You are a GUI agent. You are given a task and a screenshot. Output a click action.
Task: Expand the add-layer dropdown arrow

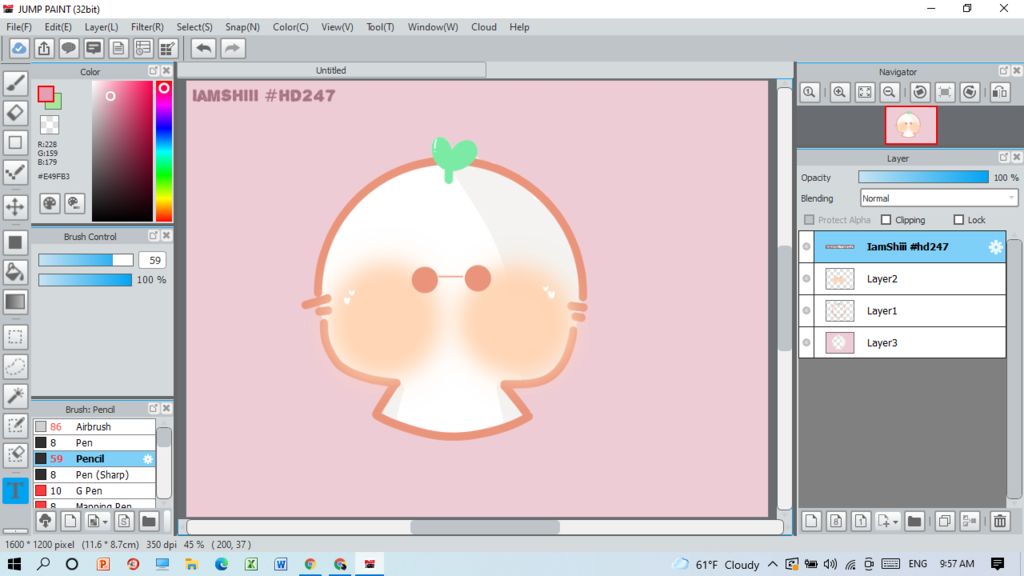click(x=895, y=522)
